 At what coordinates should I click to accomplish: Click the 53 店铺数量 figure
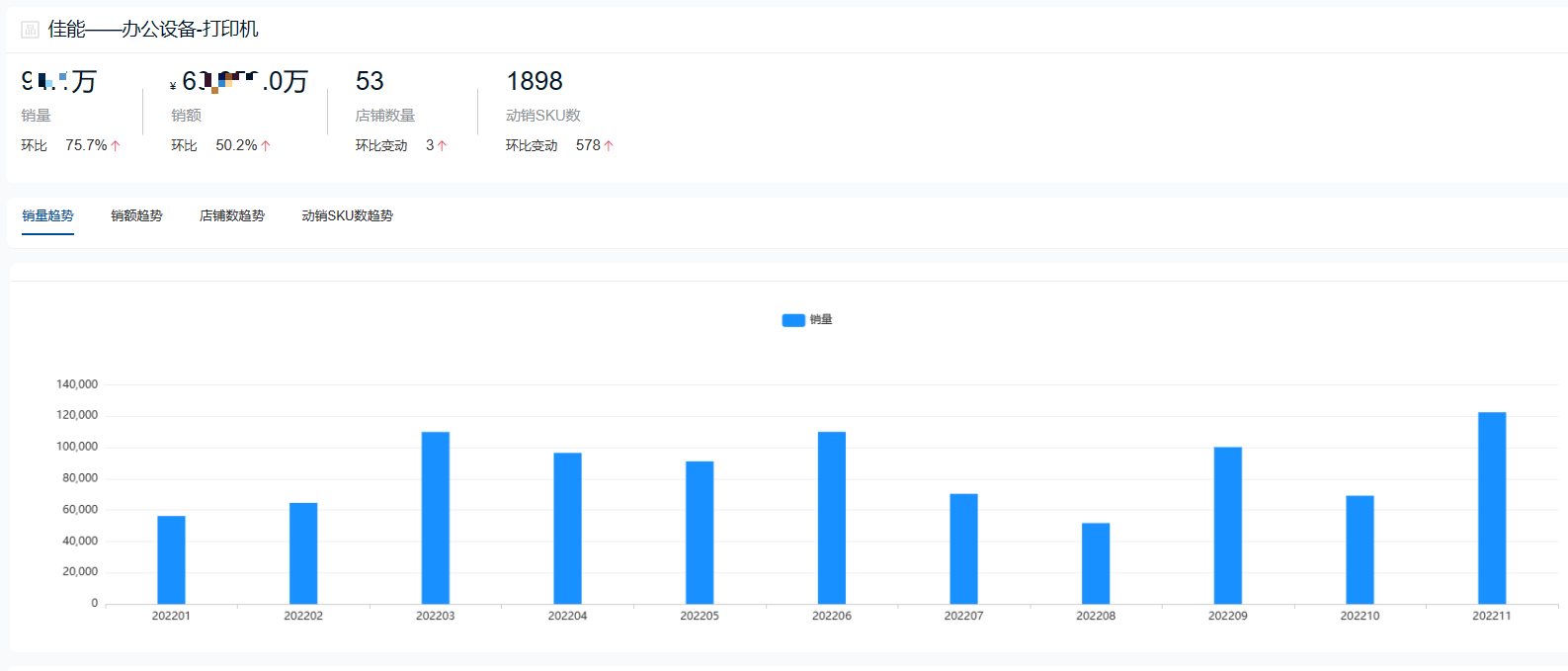(x=370, y=81)
